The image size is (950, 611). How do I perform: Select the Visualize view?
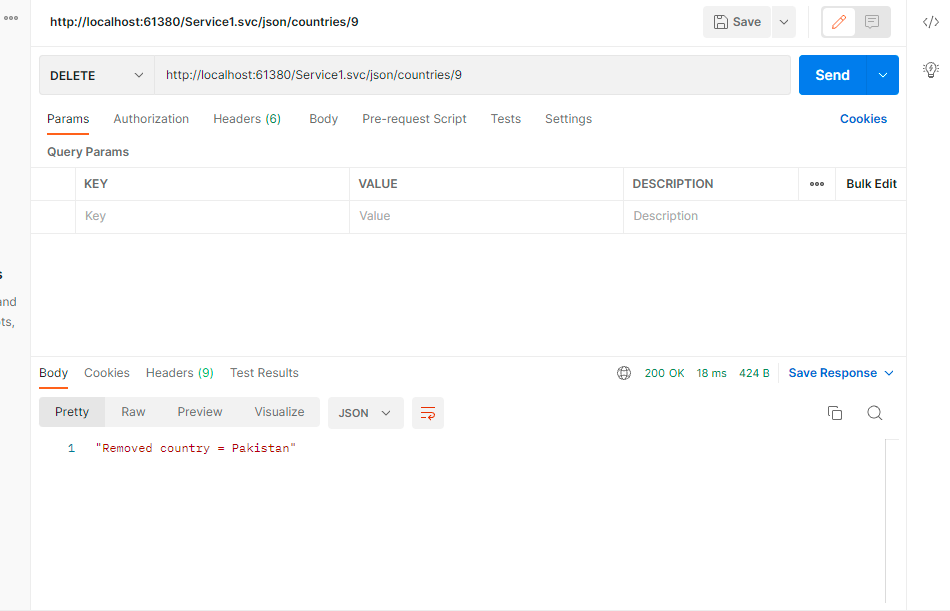(279, 412)
